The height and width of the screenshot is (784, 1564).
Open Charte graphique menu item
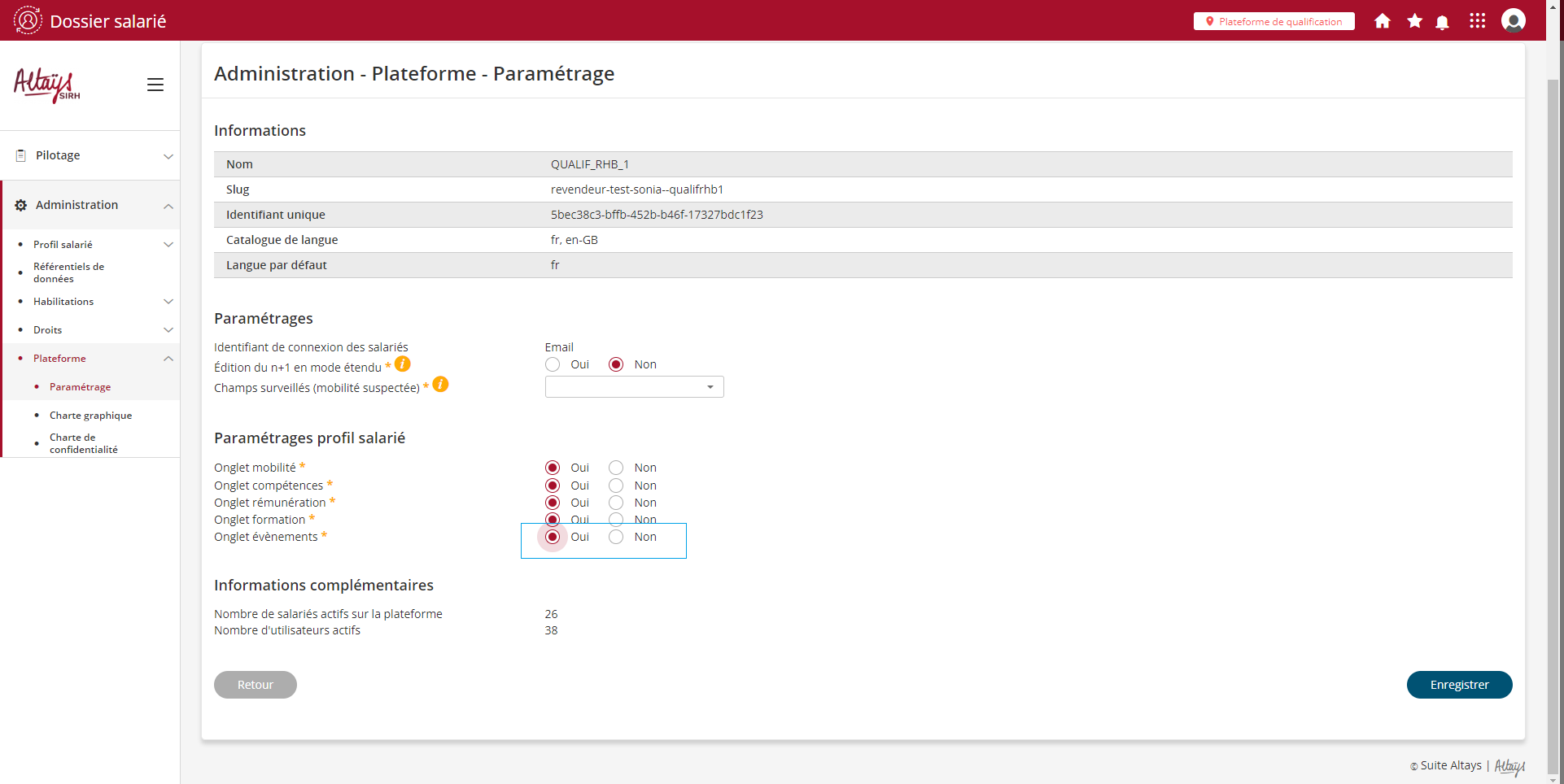(90, 416)
